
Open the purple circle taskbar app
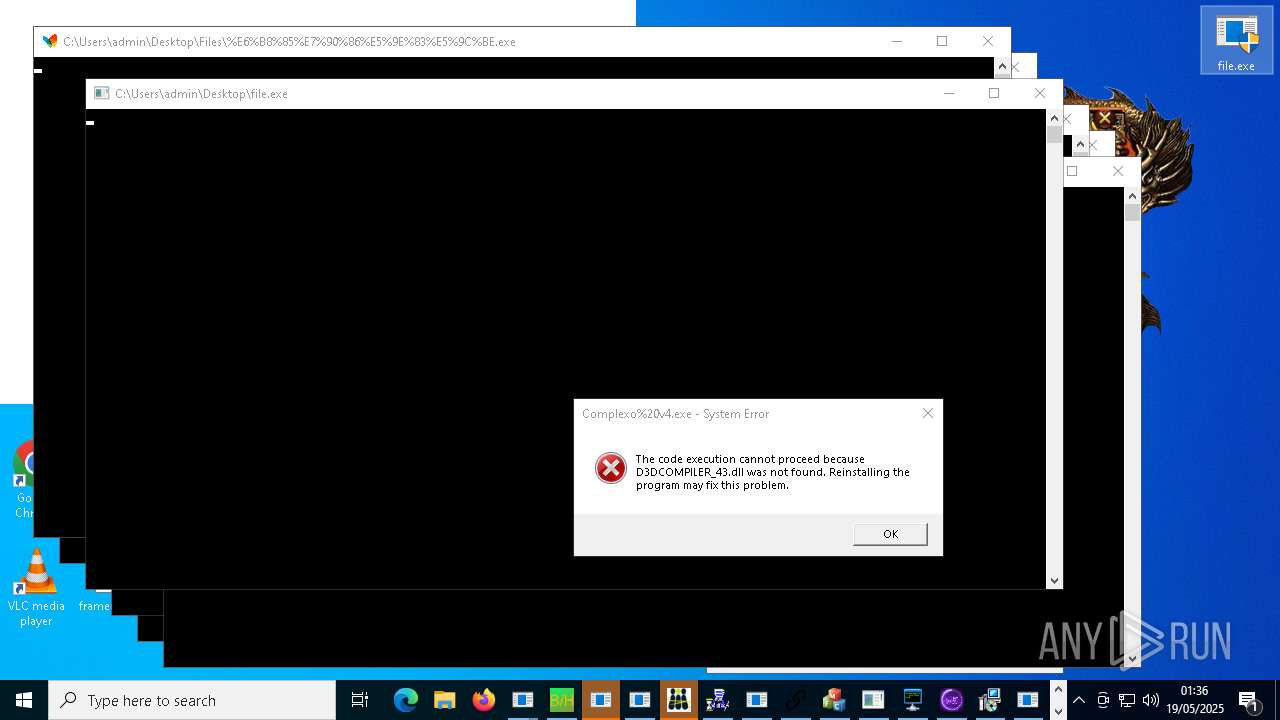tap(951, 700)
